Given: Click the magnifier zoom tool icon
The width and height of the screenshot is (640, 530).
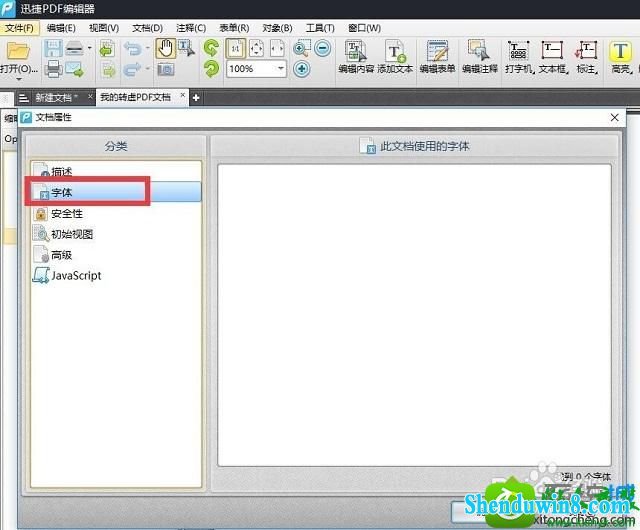Looking at the screenshot, I should (x=302, y=49).
